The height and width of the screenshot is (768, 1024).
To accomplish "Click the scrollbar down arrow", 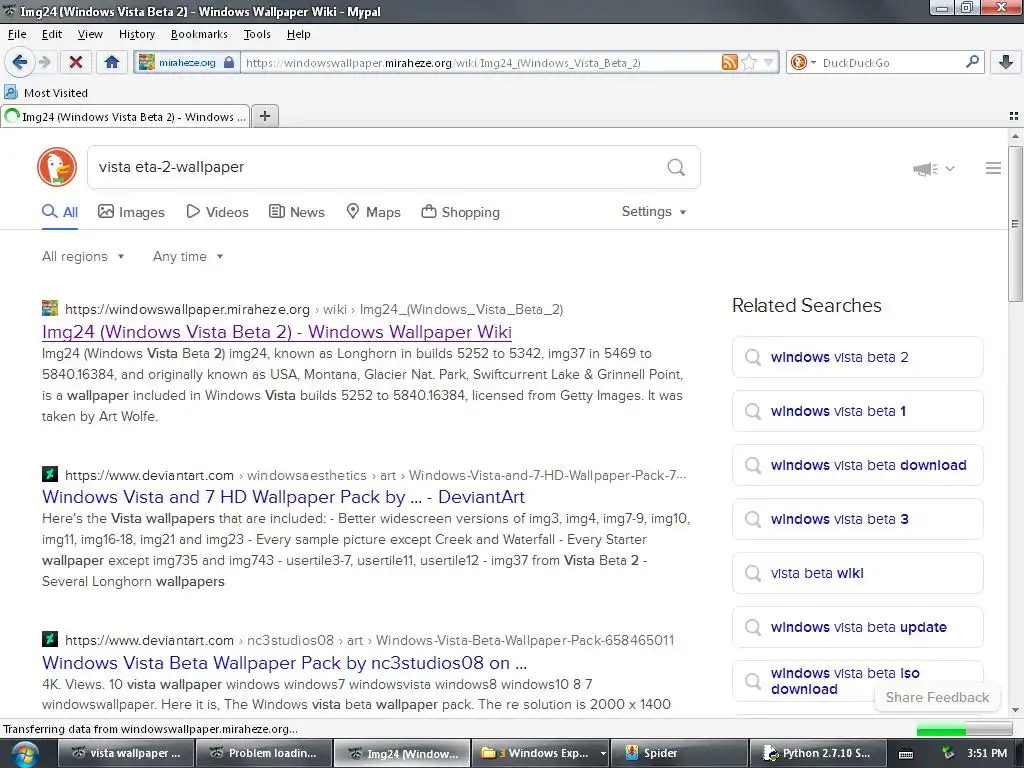I will pyautogui.click(x=1015, y=710).
